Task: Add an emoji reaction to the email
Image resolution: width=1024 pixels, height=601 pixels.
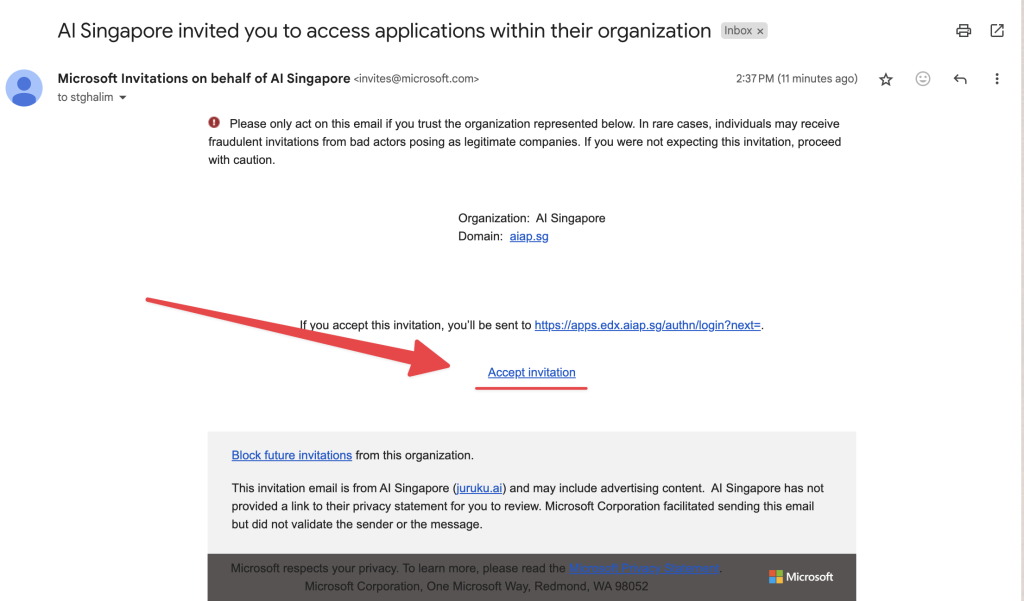Action: point(922,79)
